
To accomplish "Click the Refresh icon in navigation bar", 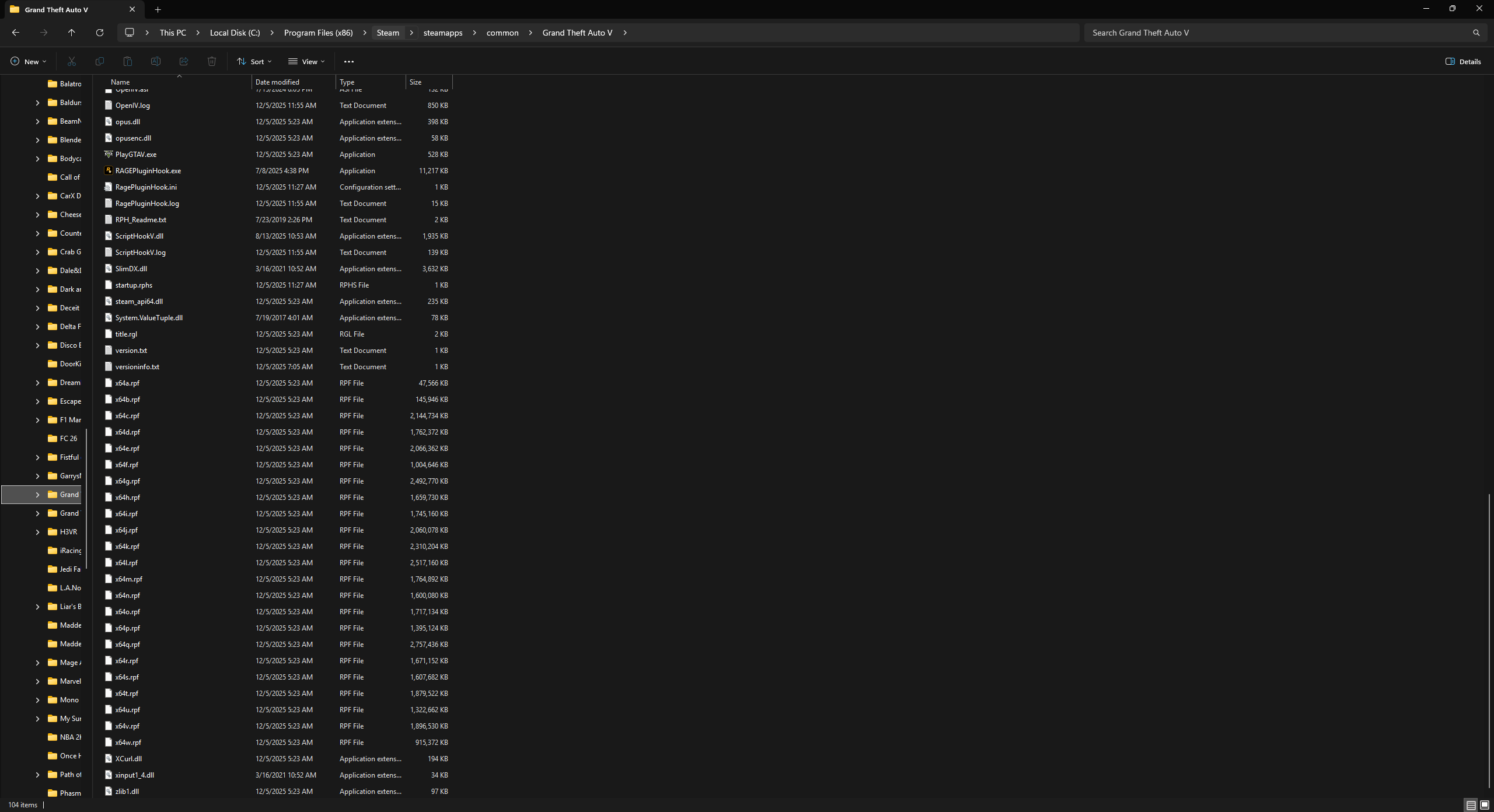I will click(x=100, y=33).
